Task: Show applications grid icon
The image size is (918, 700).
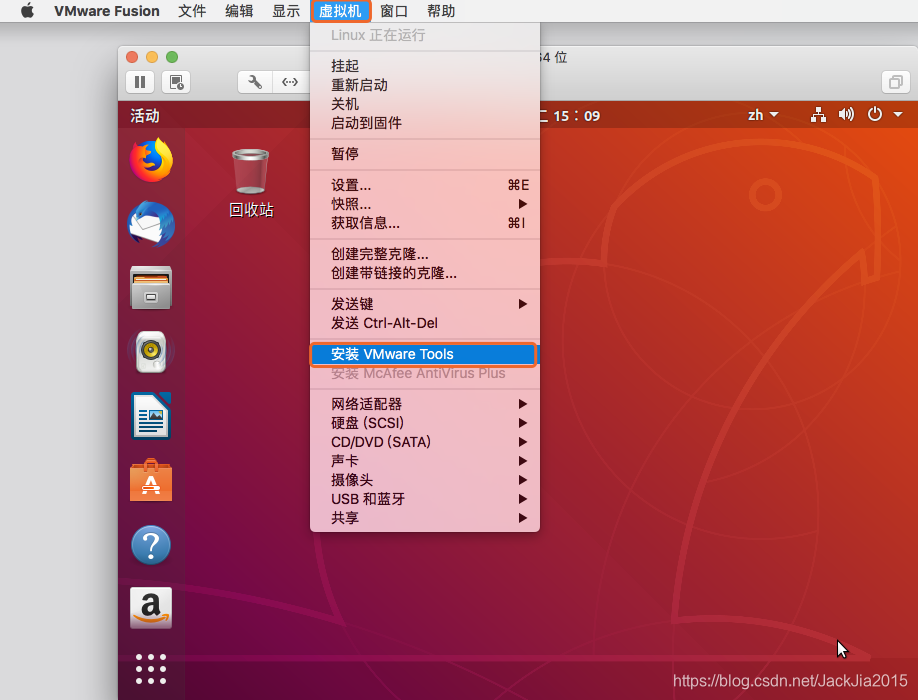Action: 151,669
